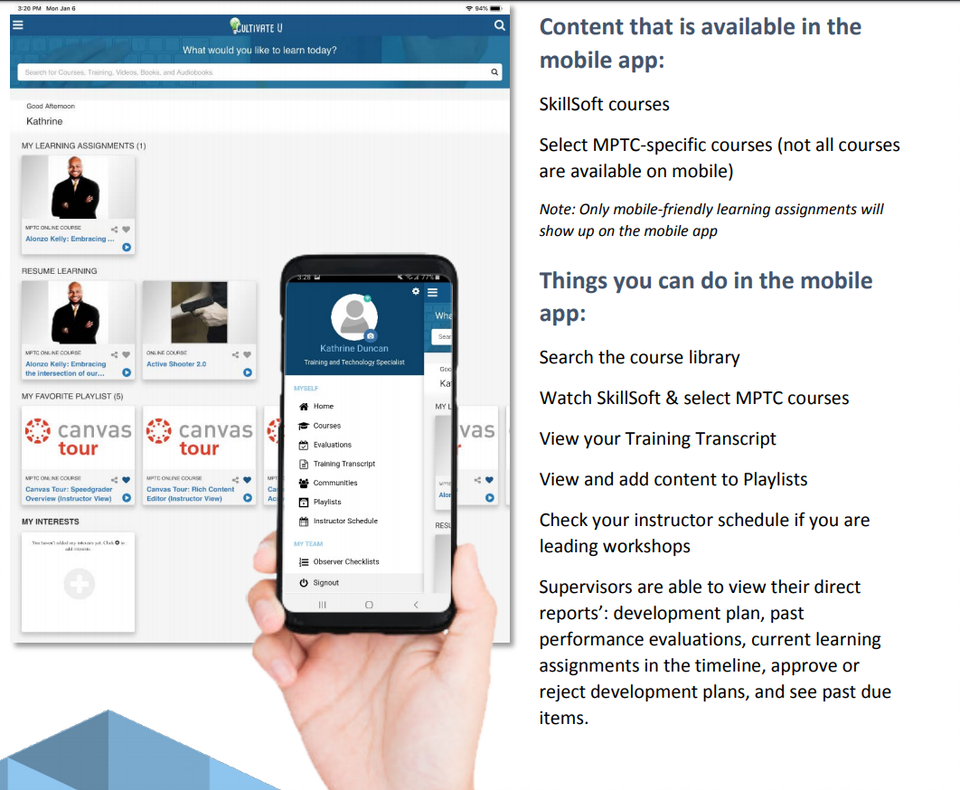Share the Active Shooter 2.0 course

(236, 355)
